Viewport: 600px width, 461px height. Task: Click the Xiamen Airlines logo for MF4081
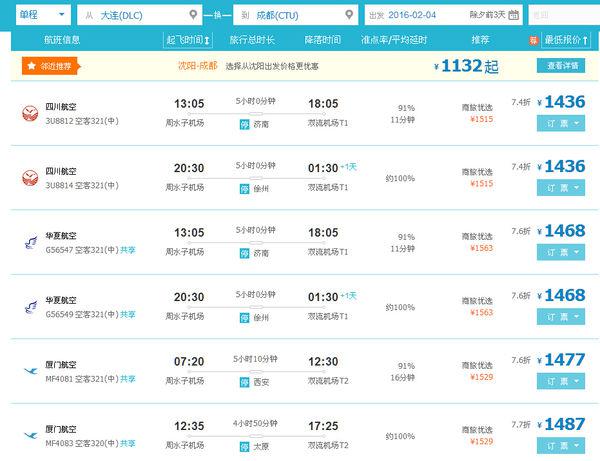pyautogui.click(x=31, y=371)
